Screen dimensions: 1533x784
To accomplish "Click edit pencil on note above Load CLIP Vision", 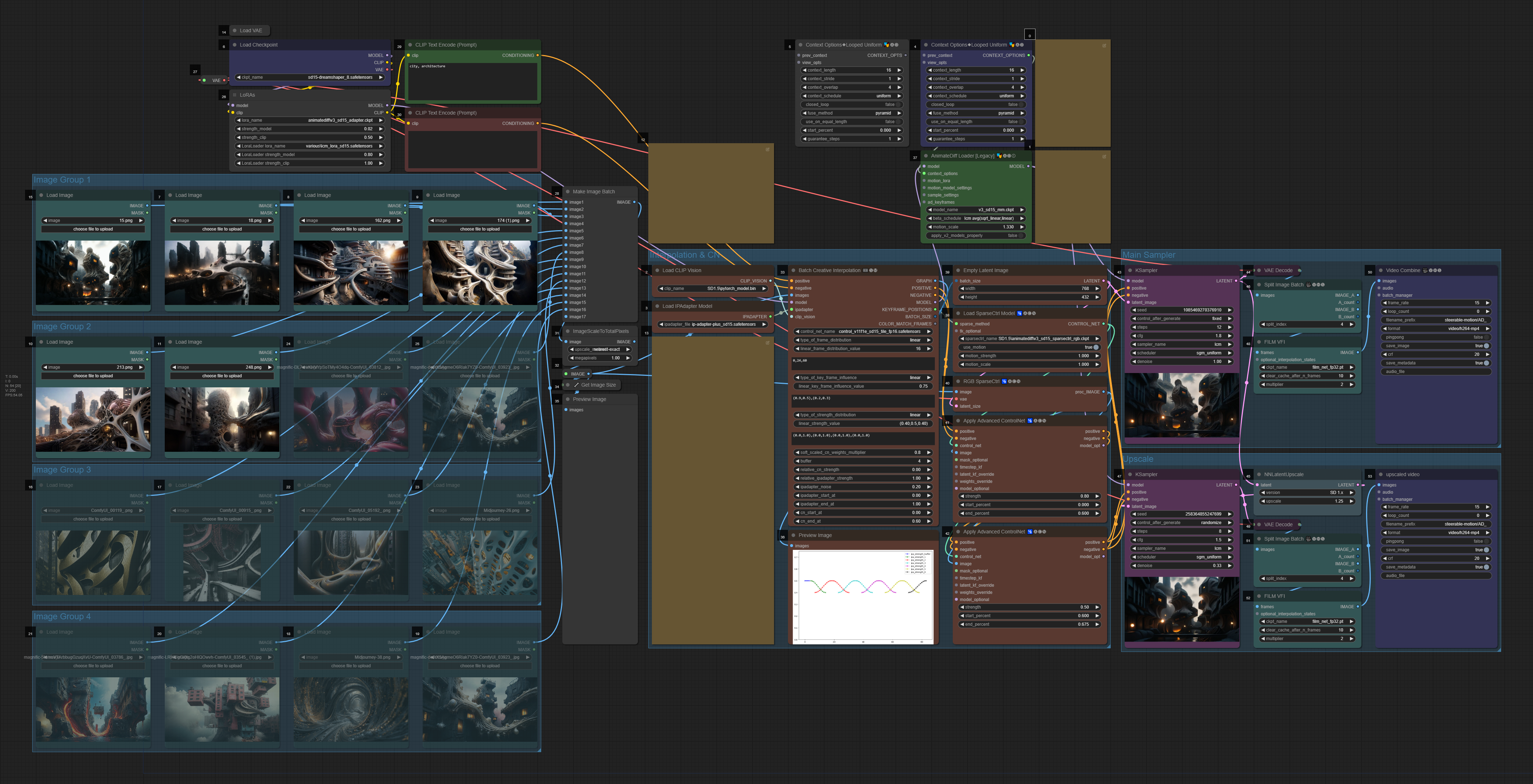I will pyautogui.click(x=767, y=149).
